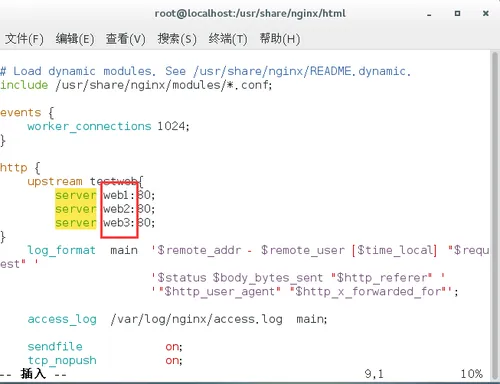Screen dimensions: 500x384
Task: Click the 'web3:' hostname
Action: (119, 223)
